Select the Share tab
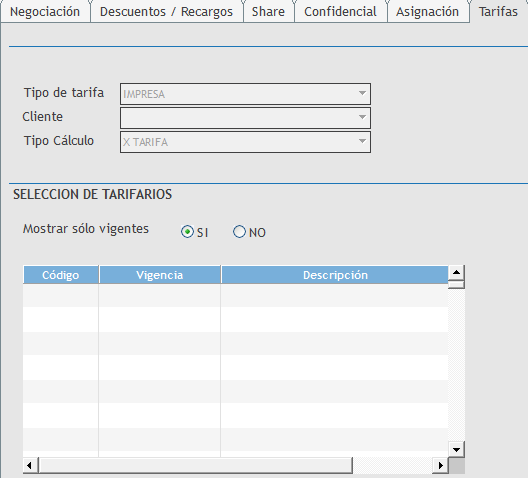The width and height of the screenshot is (528, 478). tap(268, 12)
